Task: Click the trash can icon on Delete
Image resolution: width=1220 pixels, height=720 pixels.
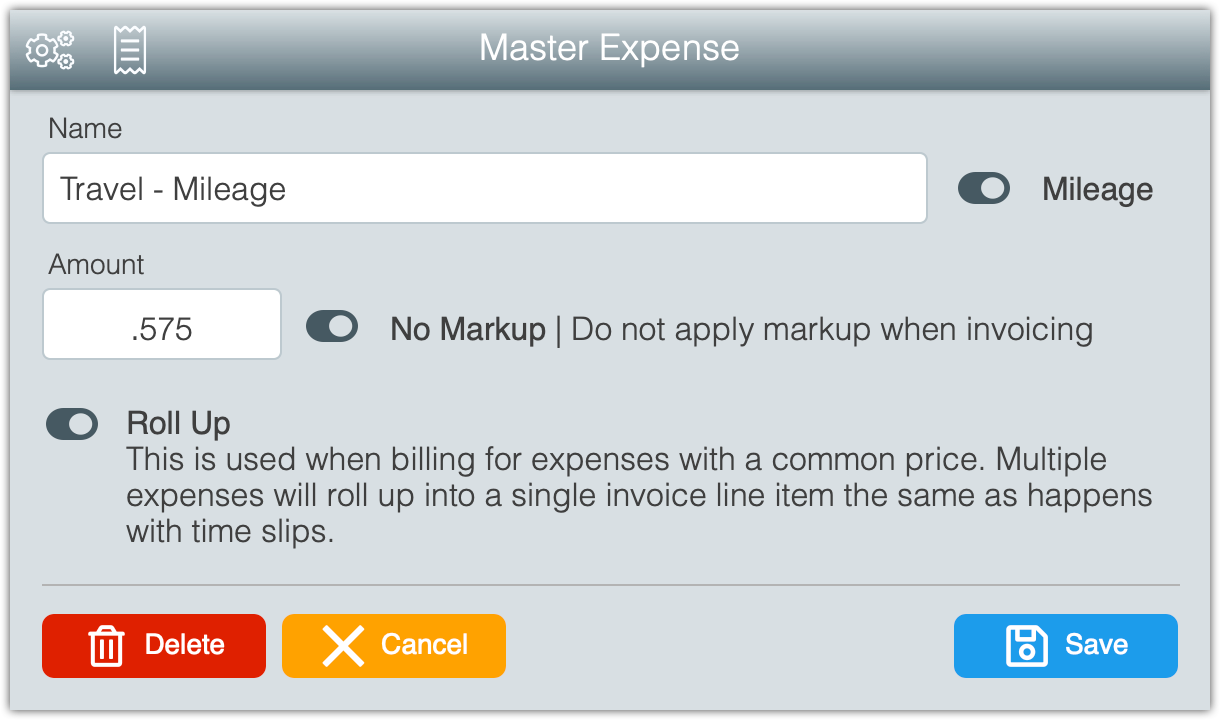Action: [x=106, y=646]
